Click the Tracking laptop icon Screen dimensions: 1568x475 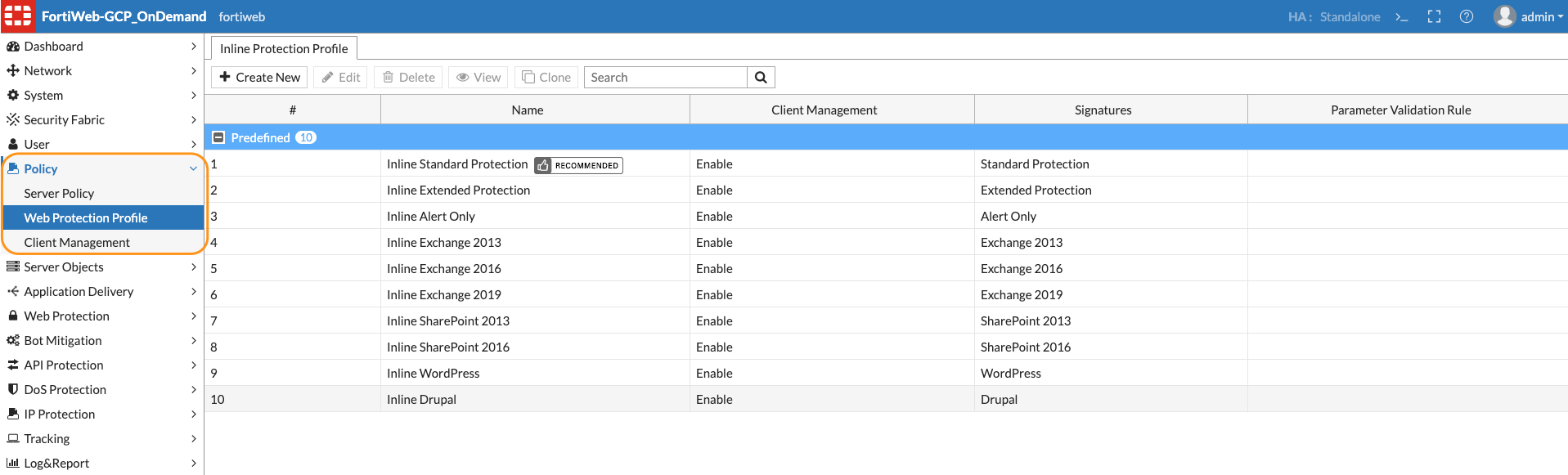(x=13, y=439)
